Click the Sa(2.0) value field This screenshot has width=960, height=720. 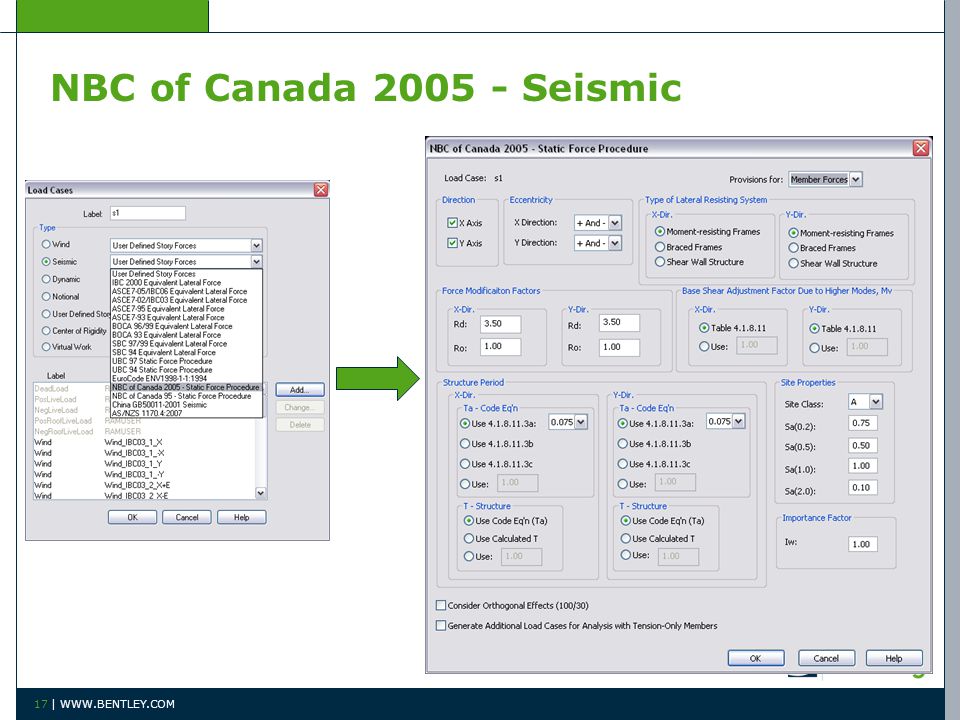click(x=863, y=488)
